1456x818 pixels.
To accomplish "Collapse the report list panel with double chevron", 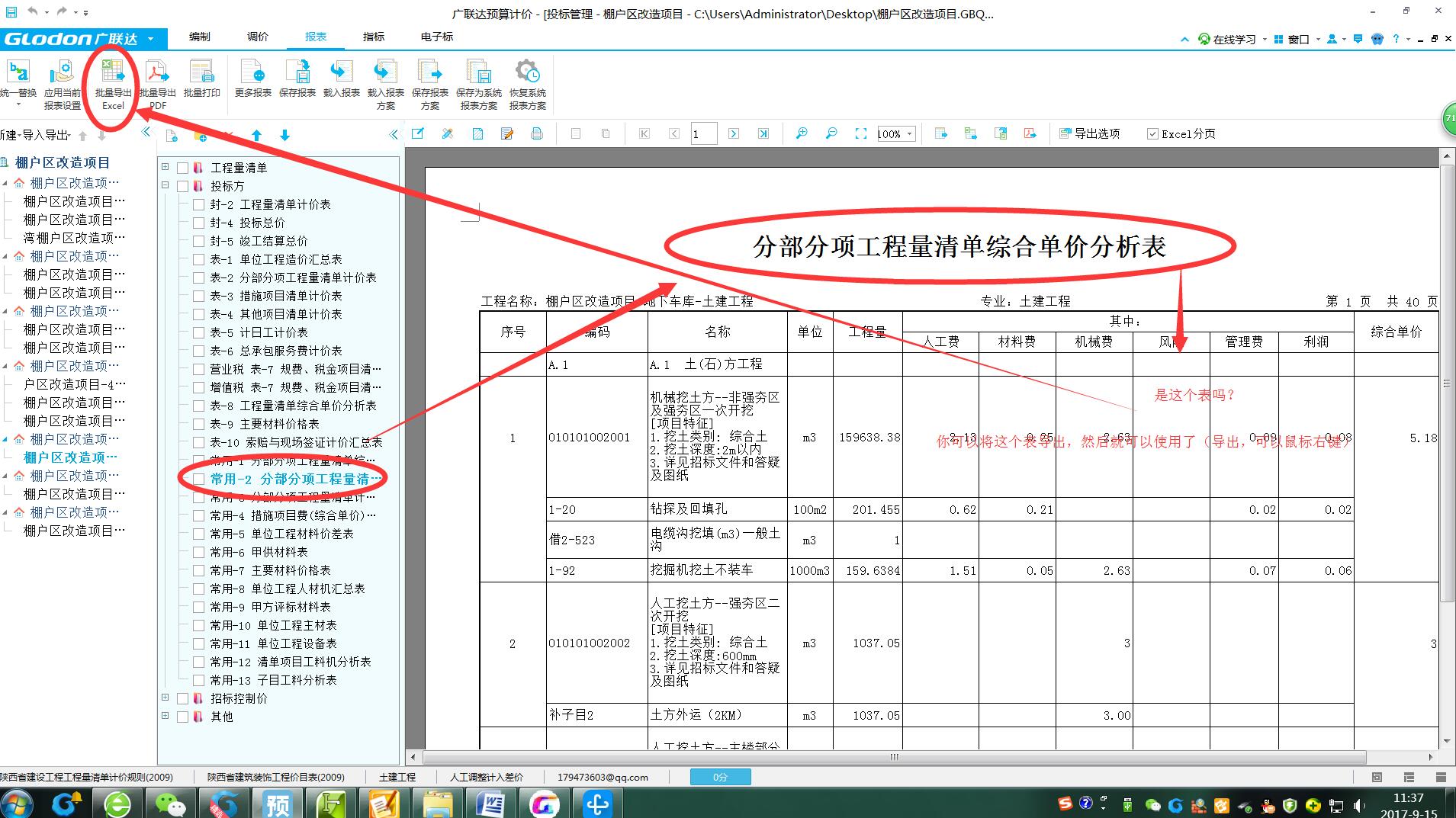I will point(394,135).
